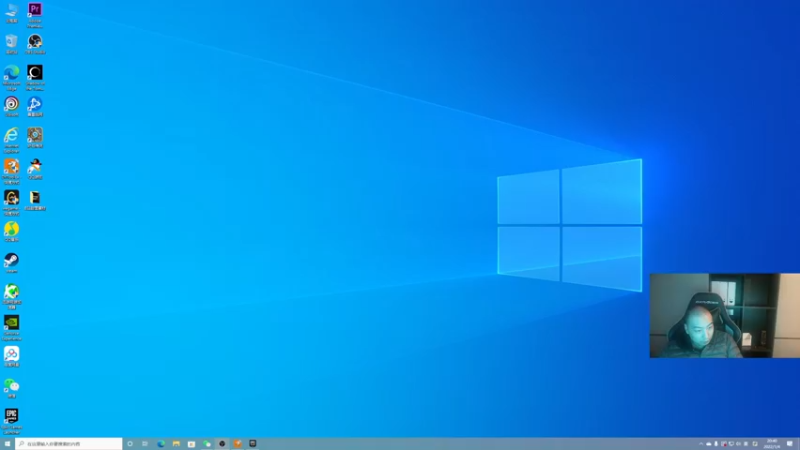Launch OBS Studio shortcut
This screenshot has height=450, width=800.
pyautogui.click(x=35, y=44)
